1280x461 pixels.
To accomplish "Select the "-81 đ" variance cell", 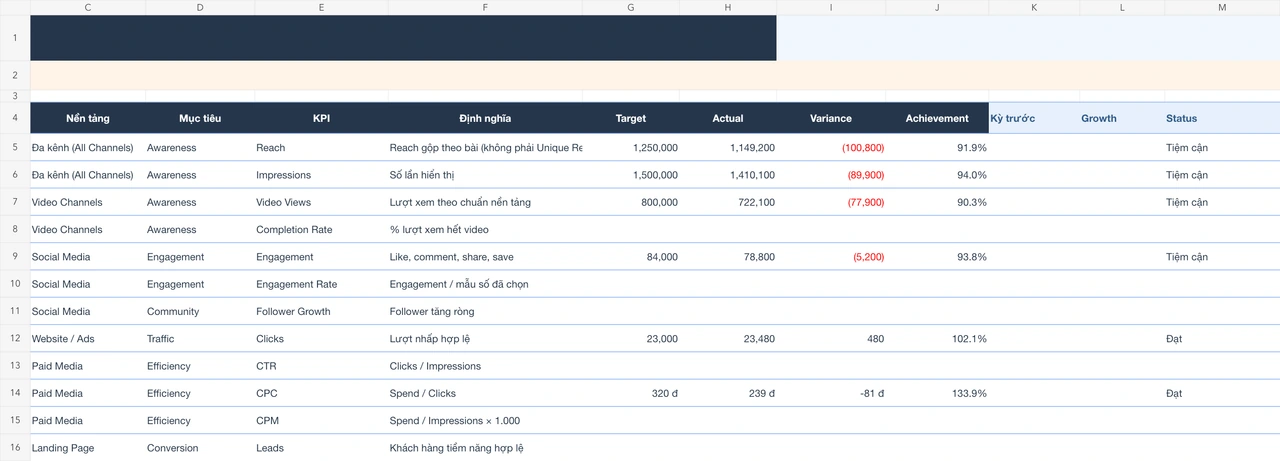I will 831,394.
